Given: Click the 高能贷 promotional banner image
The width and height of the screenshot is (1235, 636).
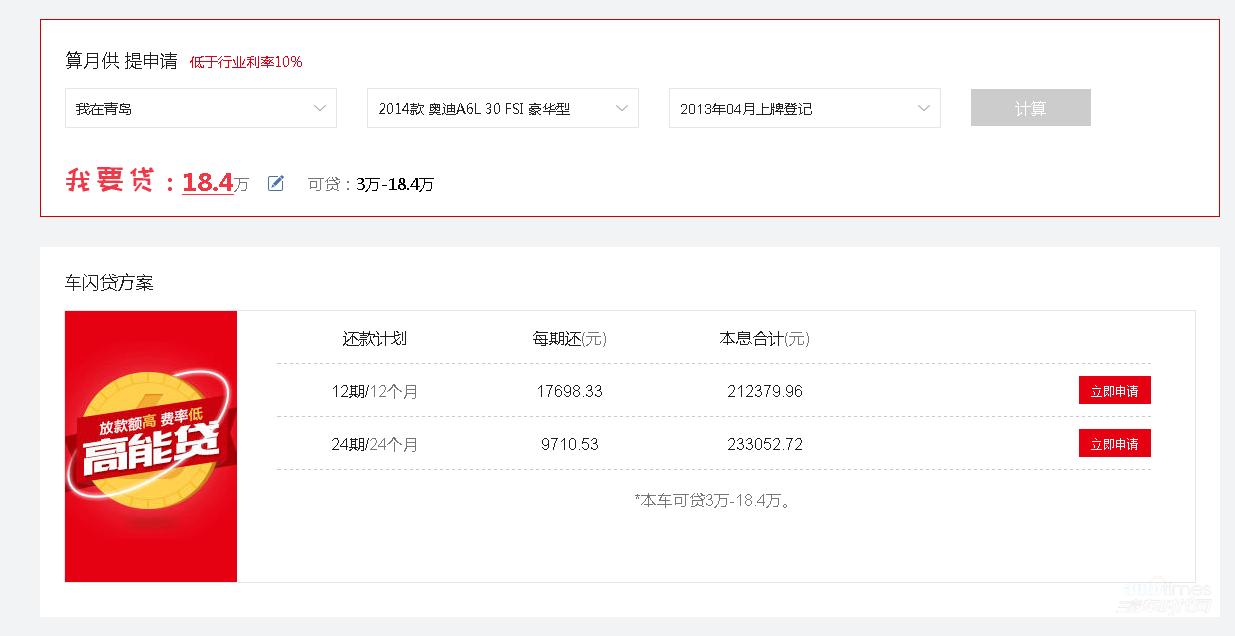Looking at the screenshot, I should (151, 446).
